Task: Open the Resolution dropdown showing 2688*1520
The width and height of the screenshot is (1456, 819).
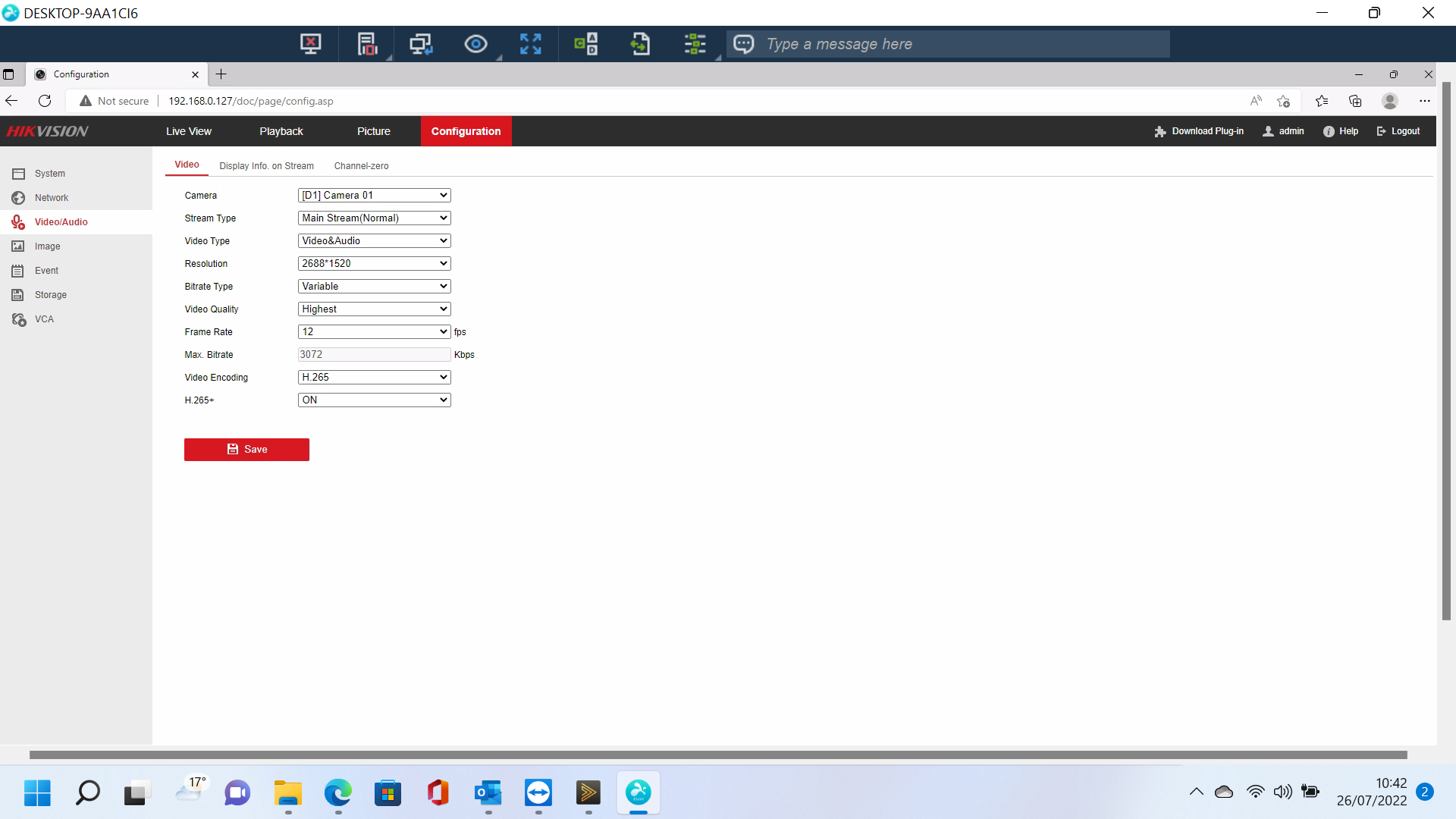Action: point(374,264)
